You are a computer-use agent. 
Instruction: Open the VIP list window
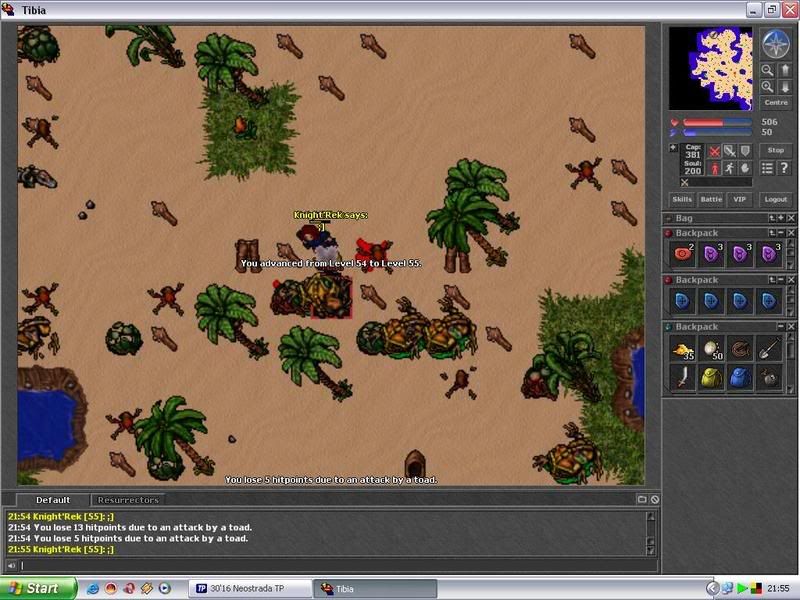[739, 199]
